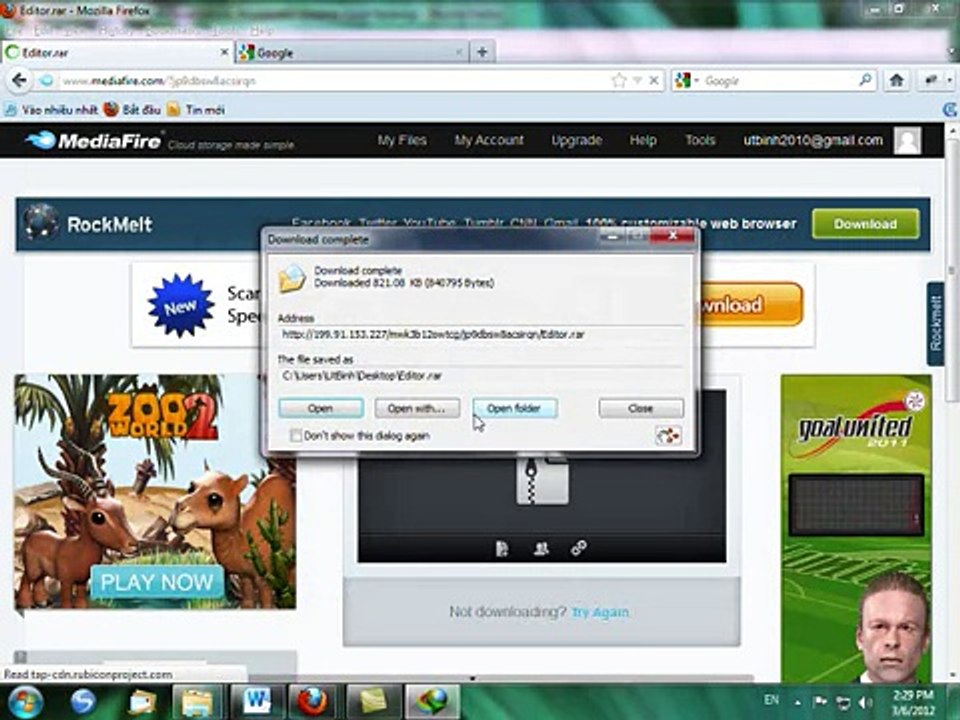960x720 pixels.
Task: Switch to Word from taskbar
Action: pyautogui.click(x=256, y=702)
